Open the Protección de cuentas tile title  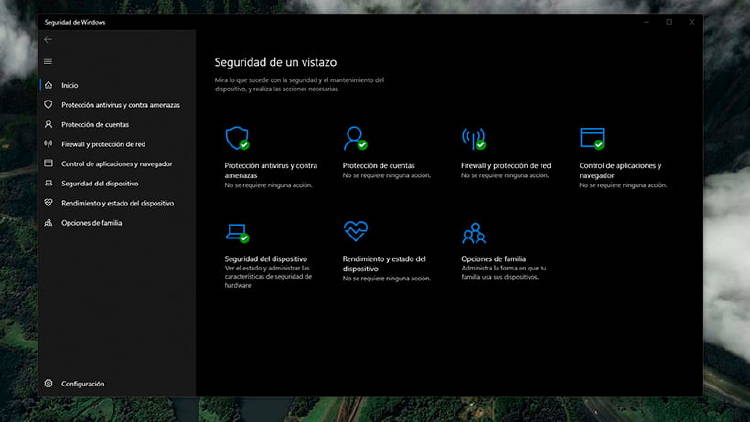[378, 166]
